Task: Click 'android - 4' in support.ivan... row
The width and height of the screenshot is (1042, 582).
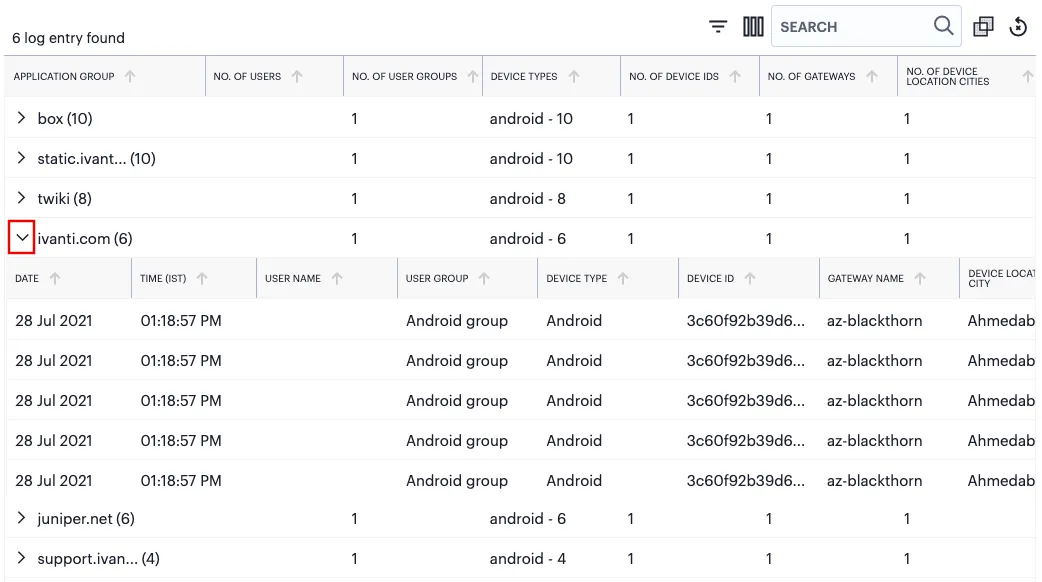Action: (528, 559)
